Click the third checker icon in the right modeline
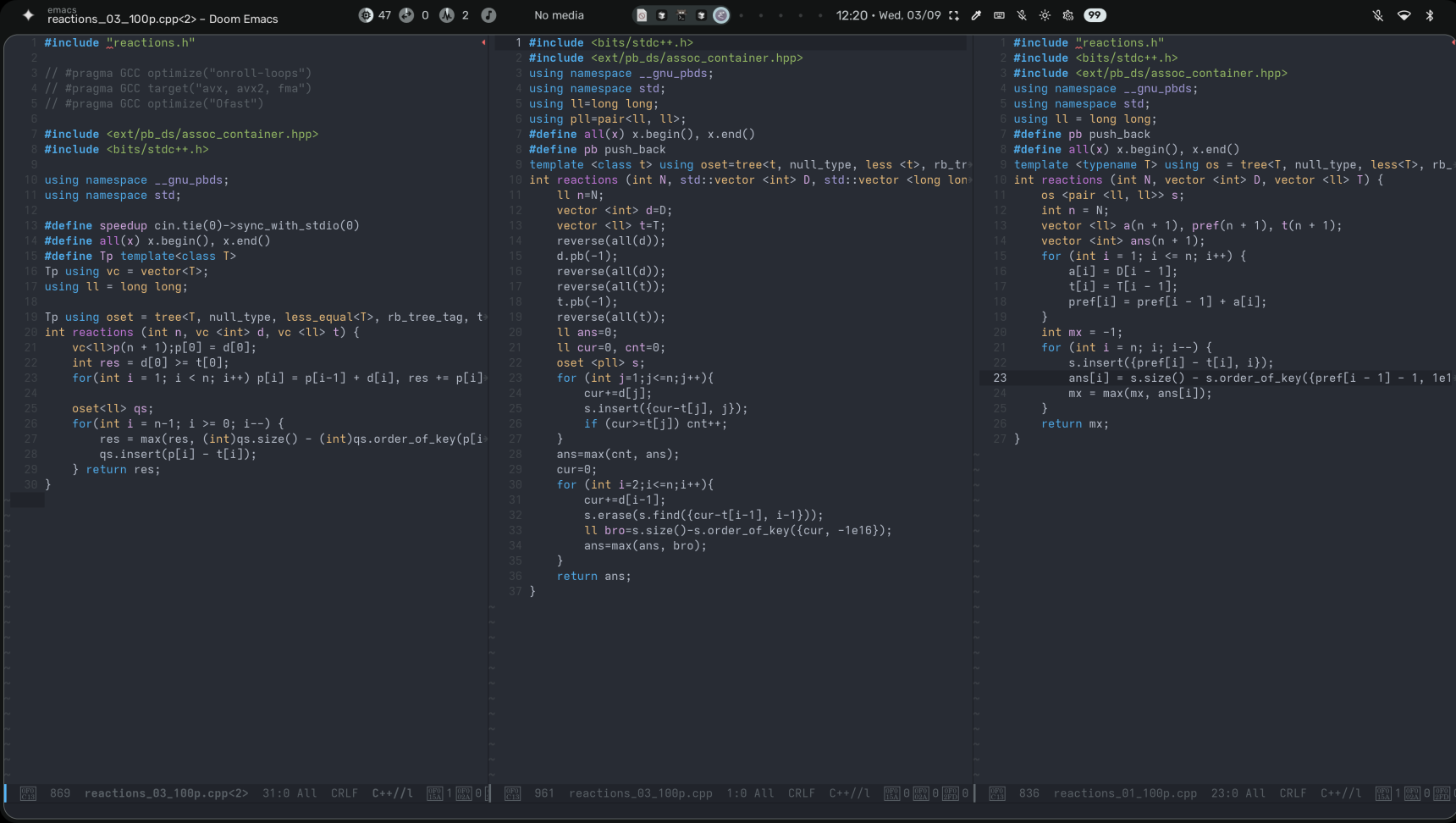Screen dimensions: 1456x823 (x=1442, y=793)
